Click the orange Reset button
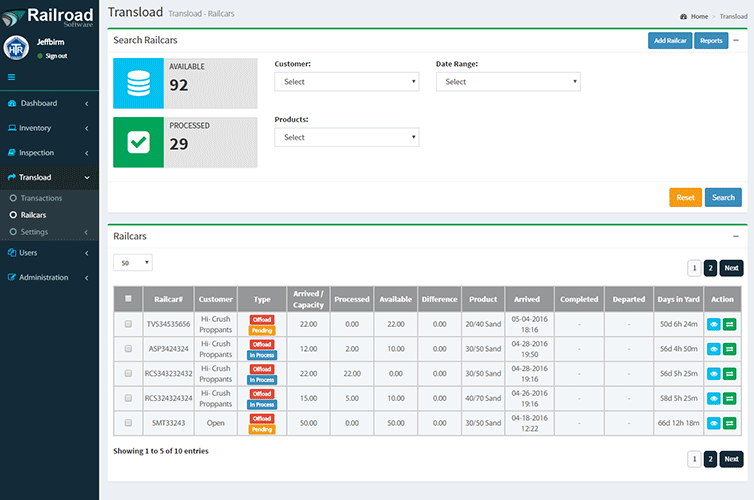The height and width of the screenshot is (500, 754). [x=685, y=197]
